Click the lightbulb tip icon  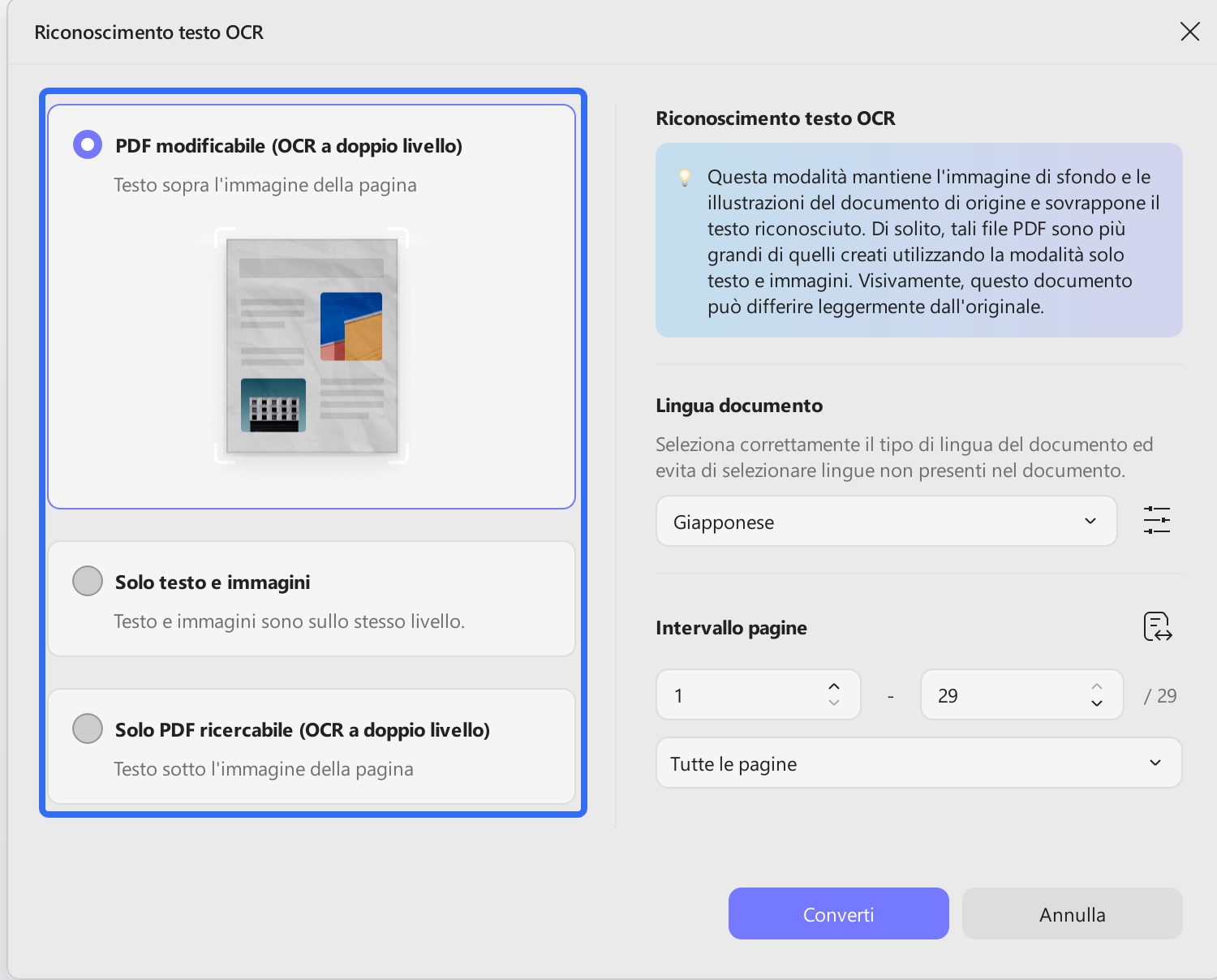pyautogui.click(x=685, y=178)
